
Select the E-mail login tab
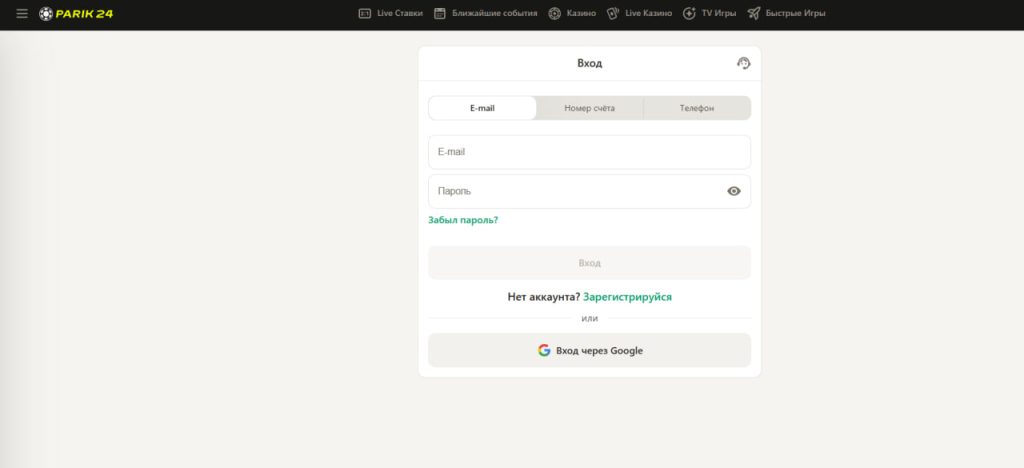click(x=482, y=108)
